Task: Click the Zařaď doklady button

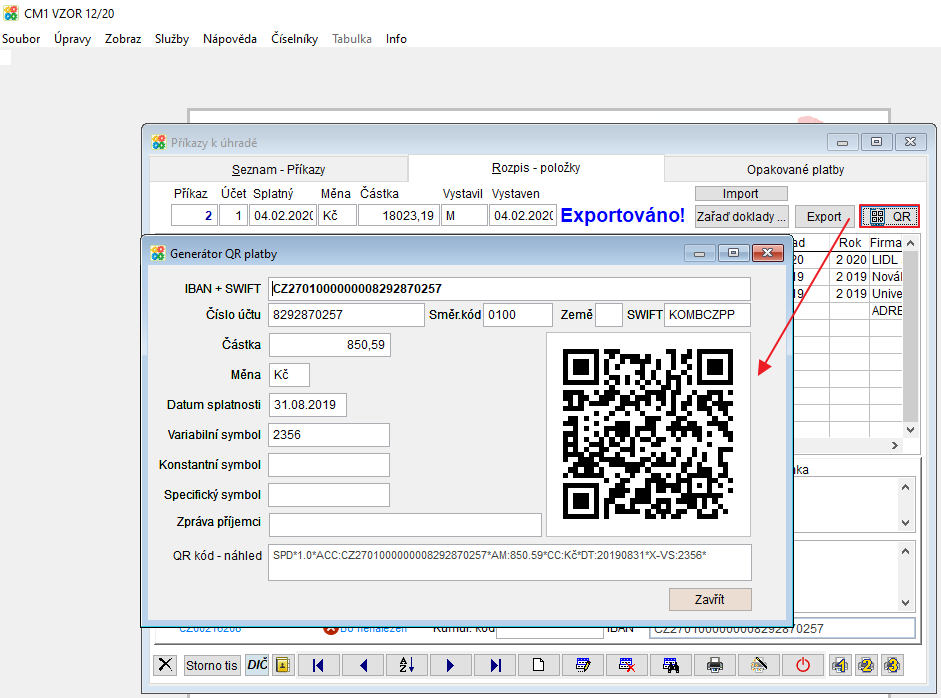Action: 742,217
